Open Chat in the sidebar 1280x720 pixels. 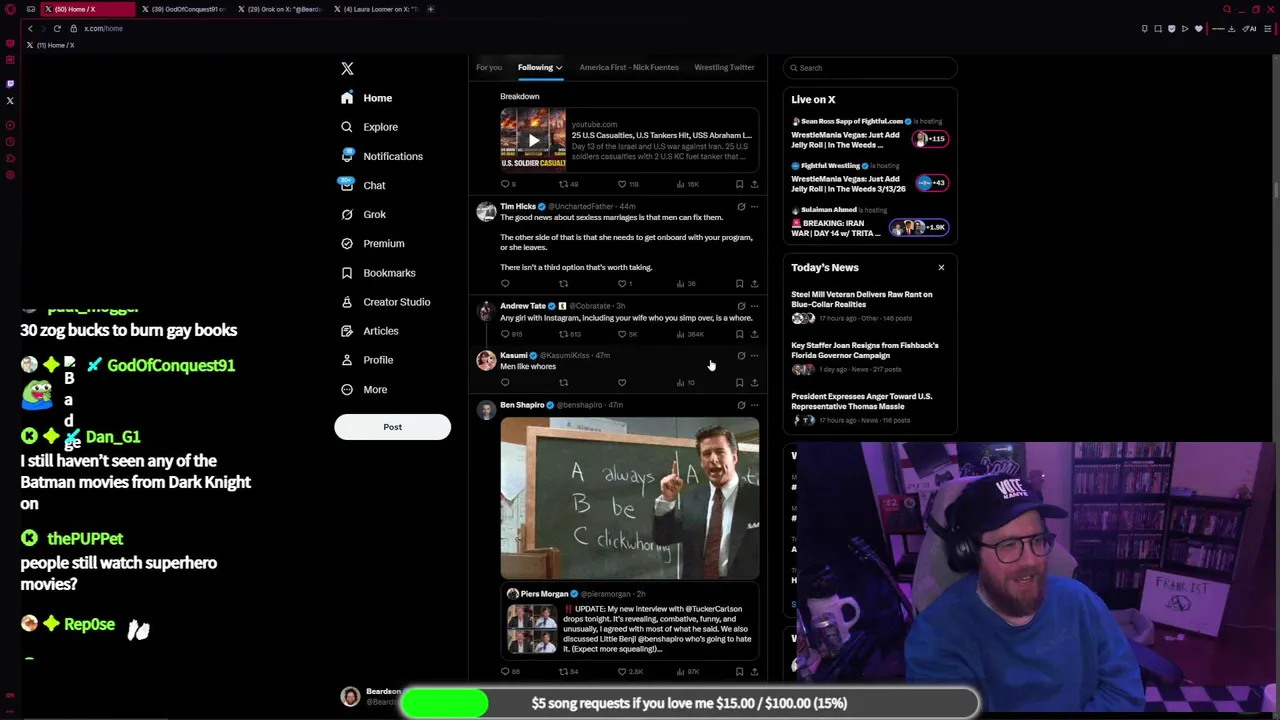coord(362,185)
